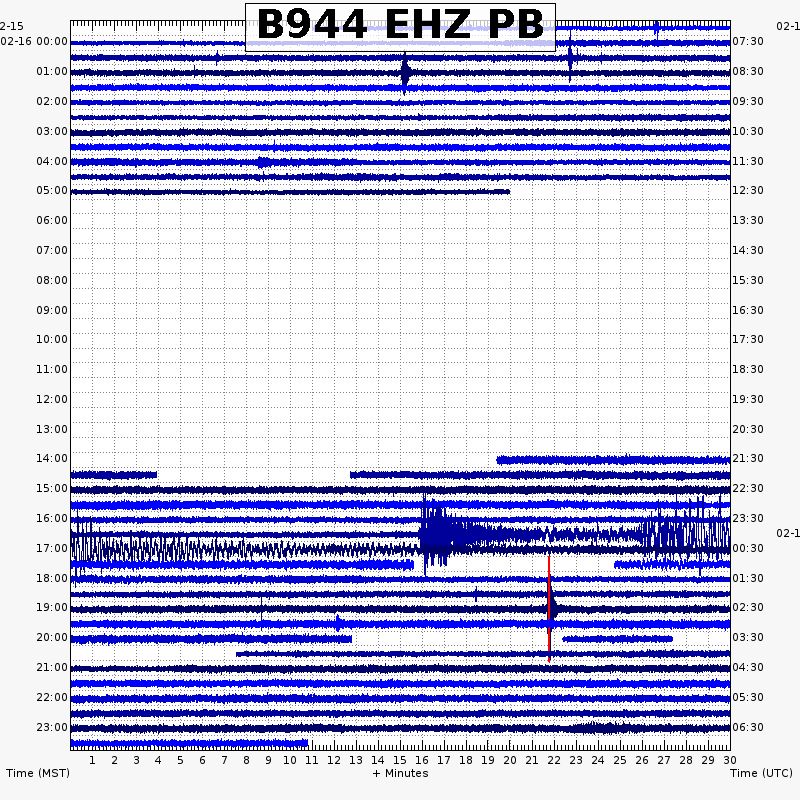
Task: Select the 00:30 UTC row label
Action: (x=748, y=548)
